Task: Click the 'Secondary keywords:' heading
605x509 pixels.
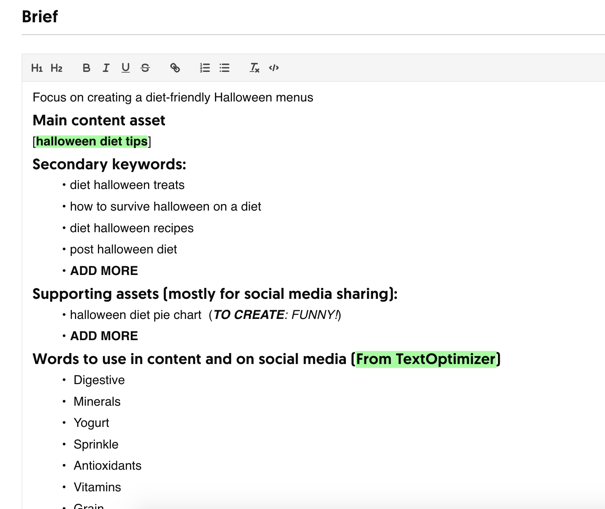Action: pyautogui.click(x=109, y=164)
